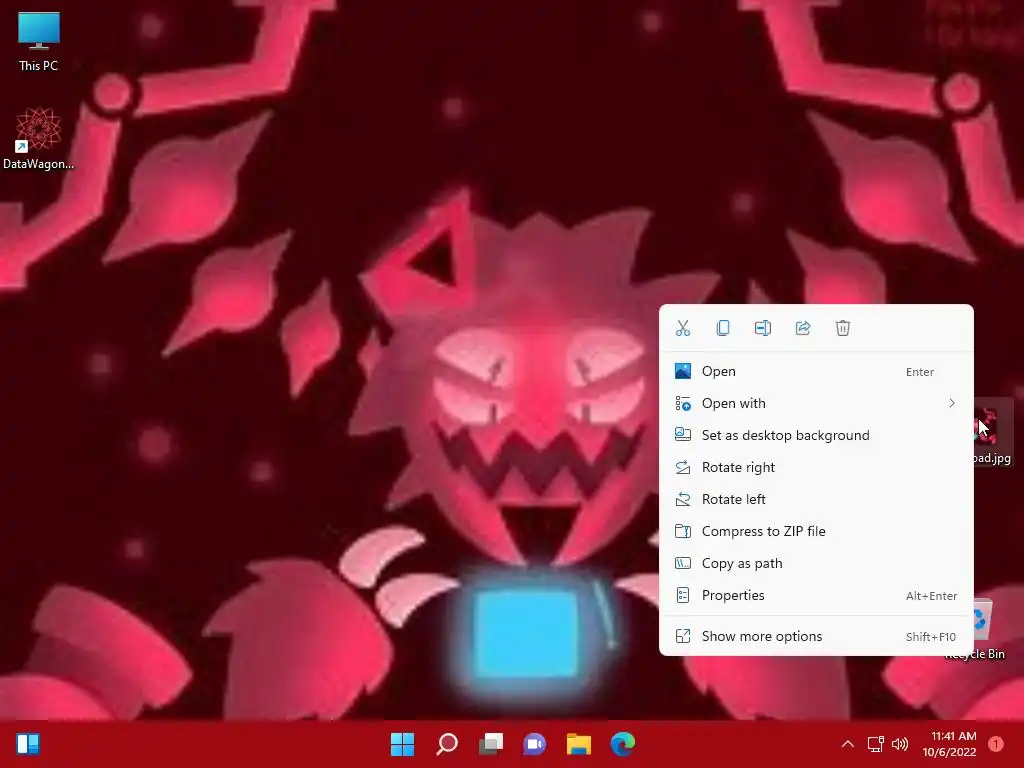
Task: Click the Delete trash icon in context menu
Action: tap(842, 328)
